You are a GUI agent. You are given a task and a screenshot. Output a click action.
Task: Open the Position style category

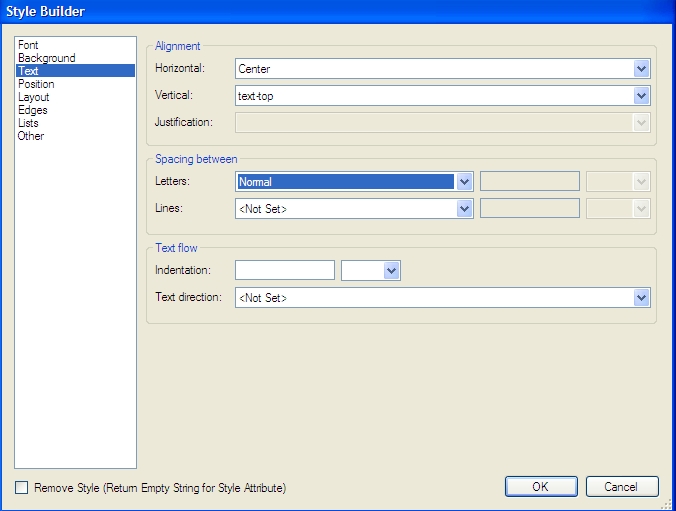[x=36, y=84]
